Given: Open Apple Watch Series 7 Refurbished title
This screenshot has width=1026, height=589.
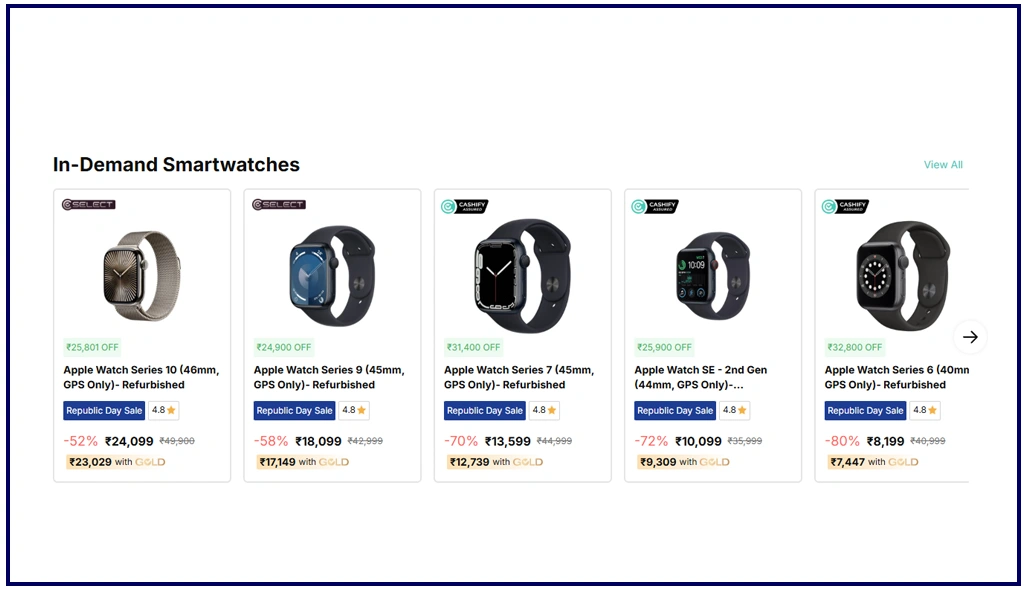Looking at the screenshot, I should point(518,377).
